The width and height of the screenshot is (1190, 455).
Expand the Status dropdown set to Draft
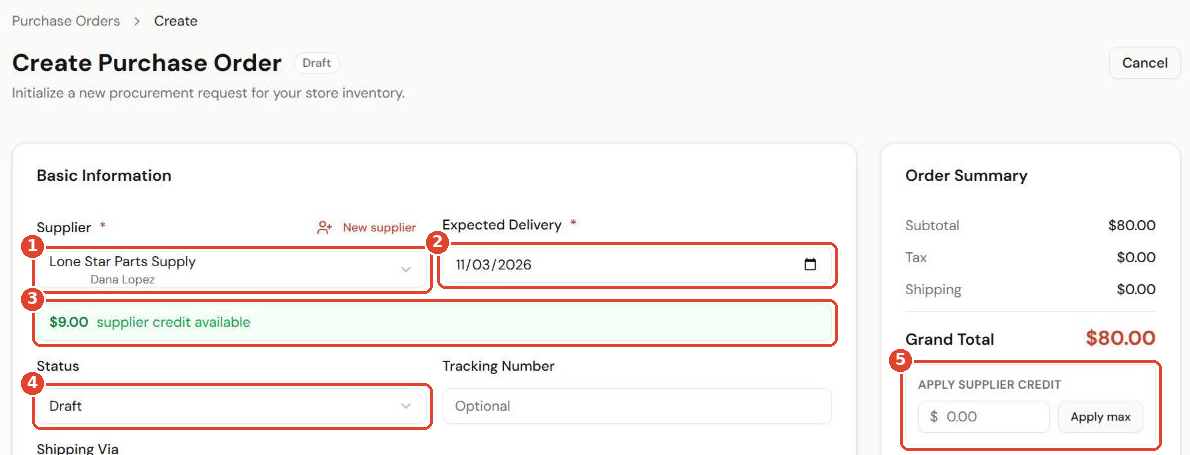(x=232, y=406)
